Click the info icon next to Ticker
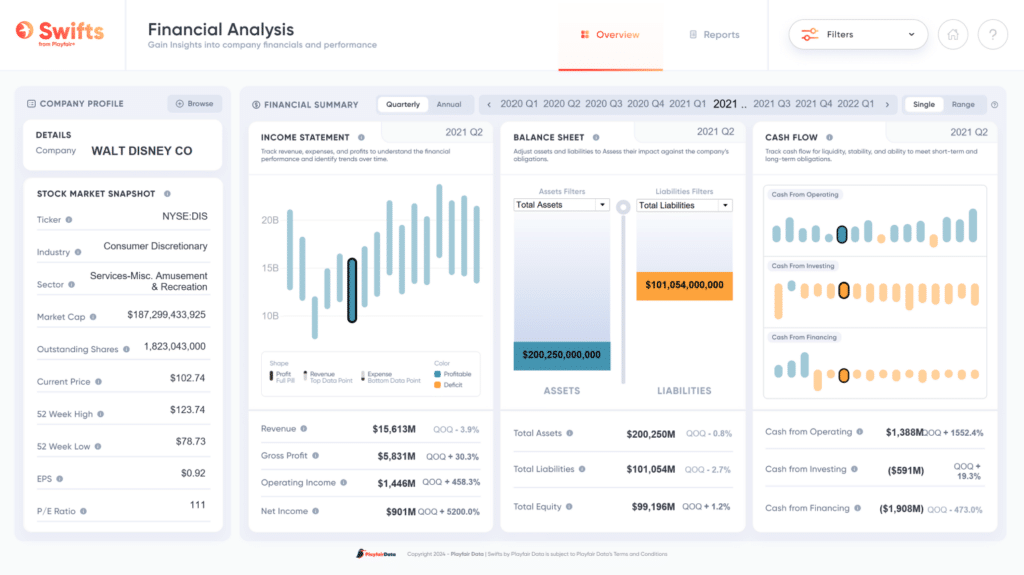 (69, 220)
